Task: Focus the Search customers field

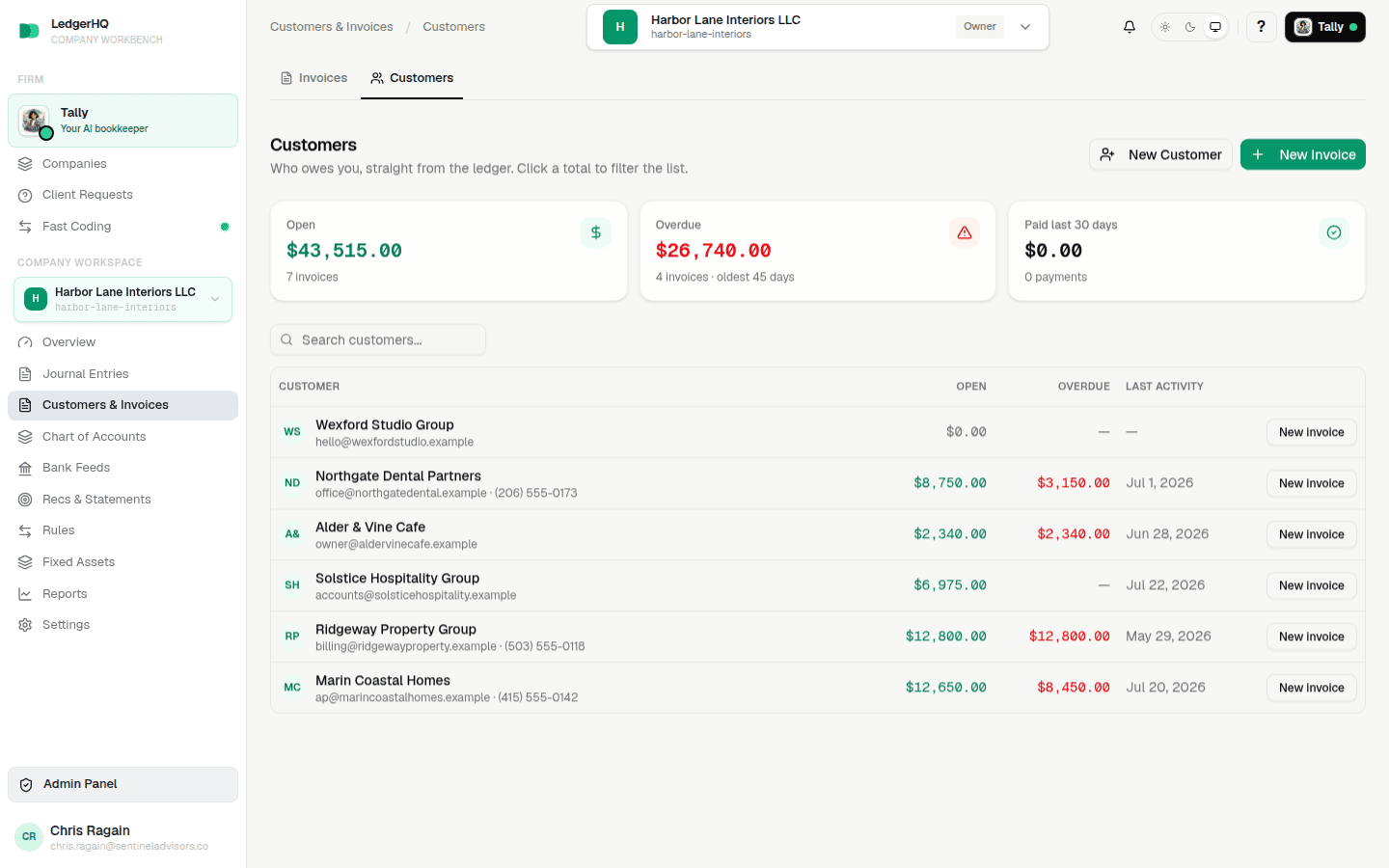Action: coord(378,339)
